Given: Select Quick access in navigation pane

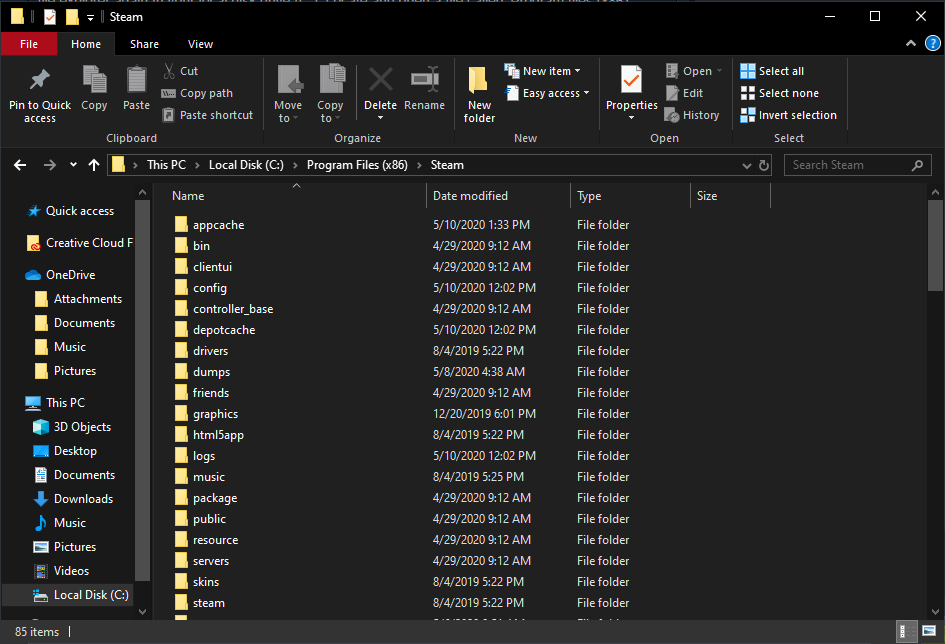Looking at the screenshot, I should 80,211.
